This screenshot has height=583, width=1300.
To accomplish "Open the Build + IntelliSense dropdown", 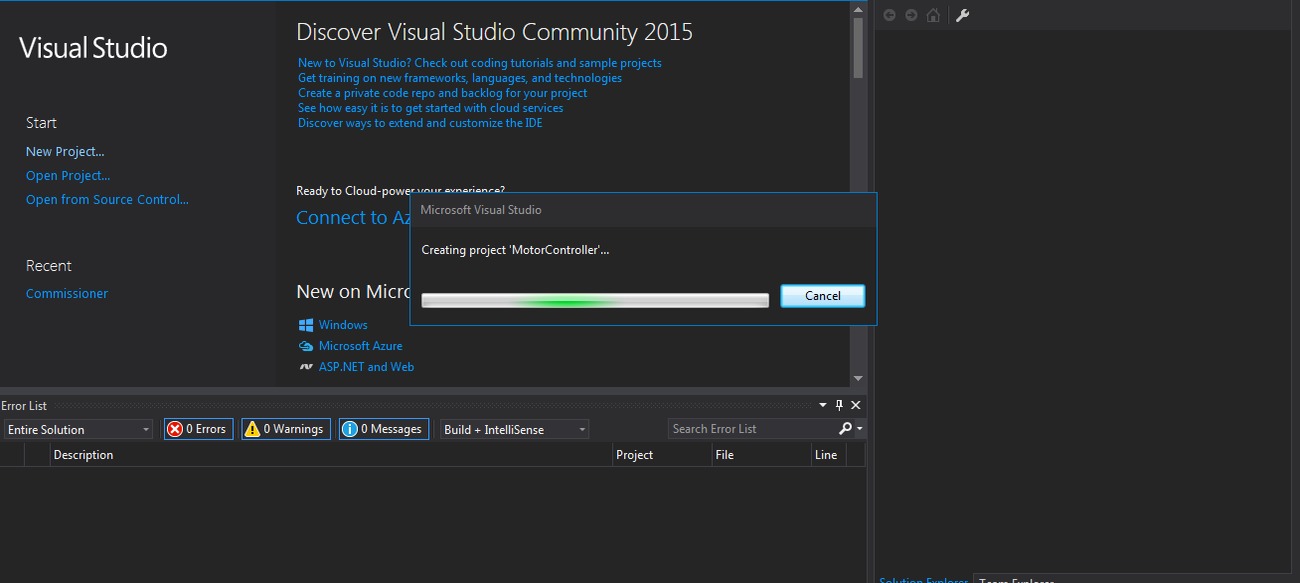I will (514, 429).
